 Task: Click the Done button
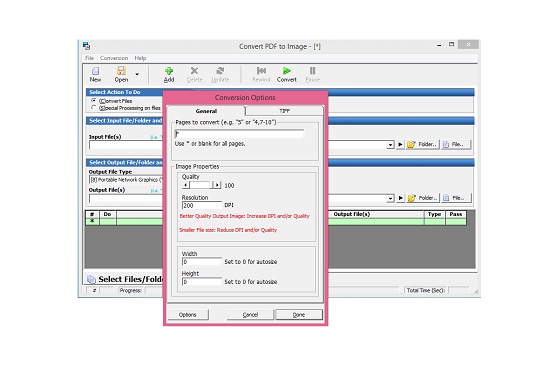(299, 315)
